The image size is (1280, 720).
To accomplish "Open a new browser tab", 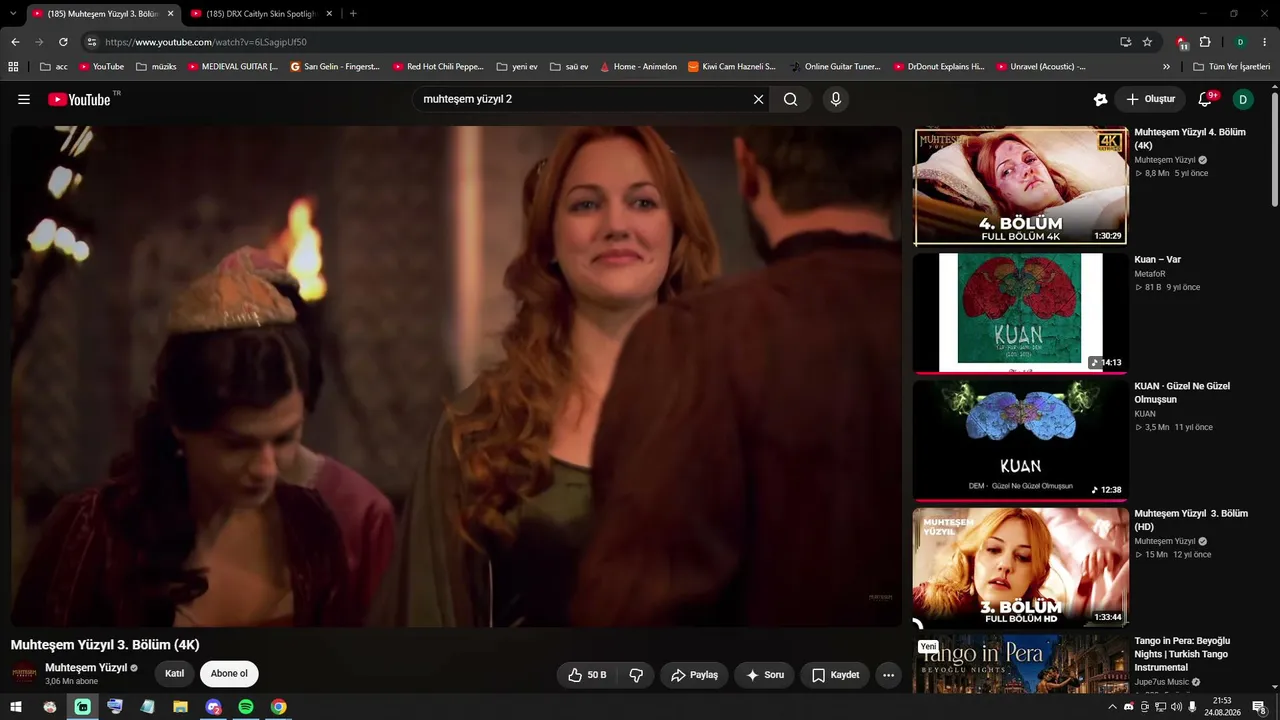I will click(x=353, y=14).
